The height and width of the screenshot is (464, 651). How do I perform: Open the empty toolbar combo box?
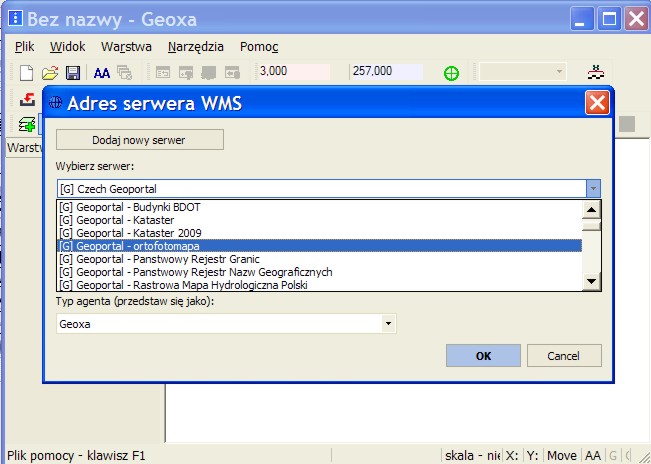523,72
